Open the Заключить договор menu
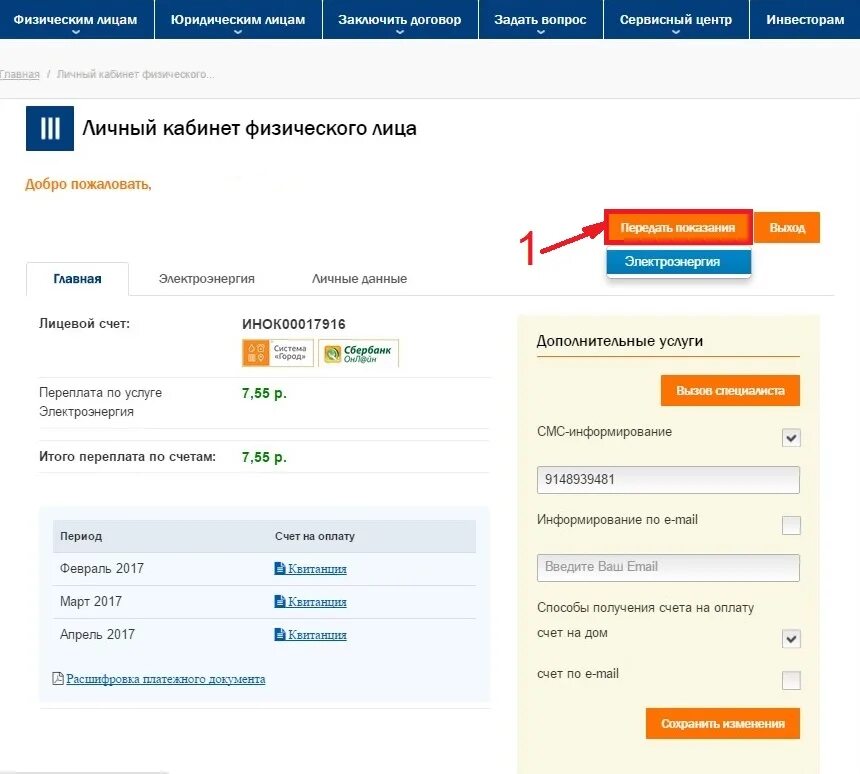This screenshot has width=860, height=774. pyautogui.click(x=400, y=20)
